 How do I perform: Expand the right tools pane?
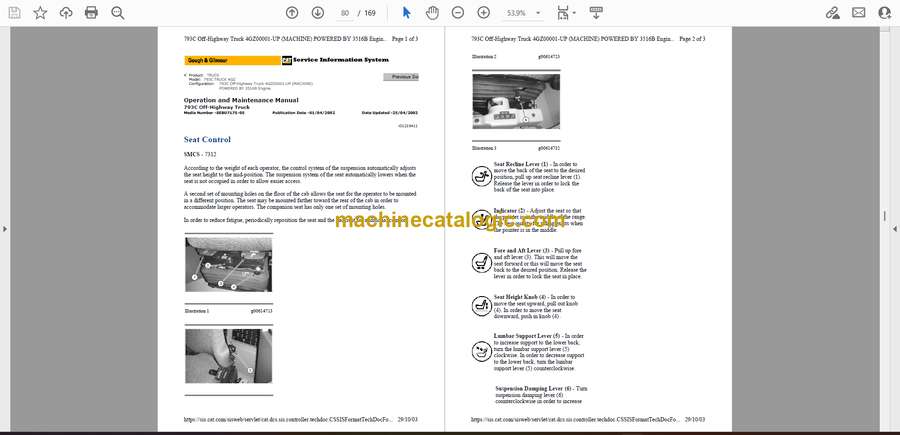point(895,229)
